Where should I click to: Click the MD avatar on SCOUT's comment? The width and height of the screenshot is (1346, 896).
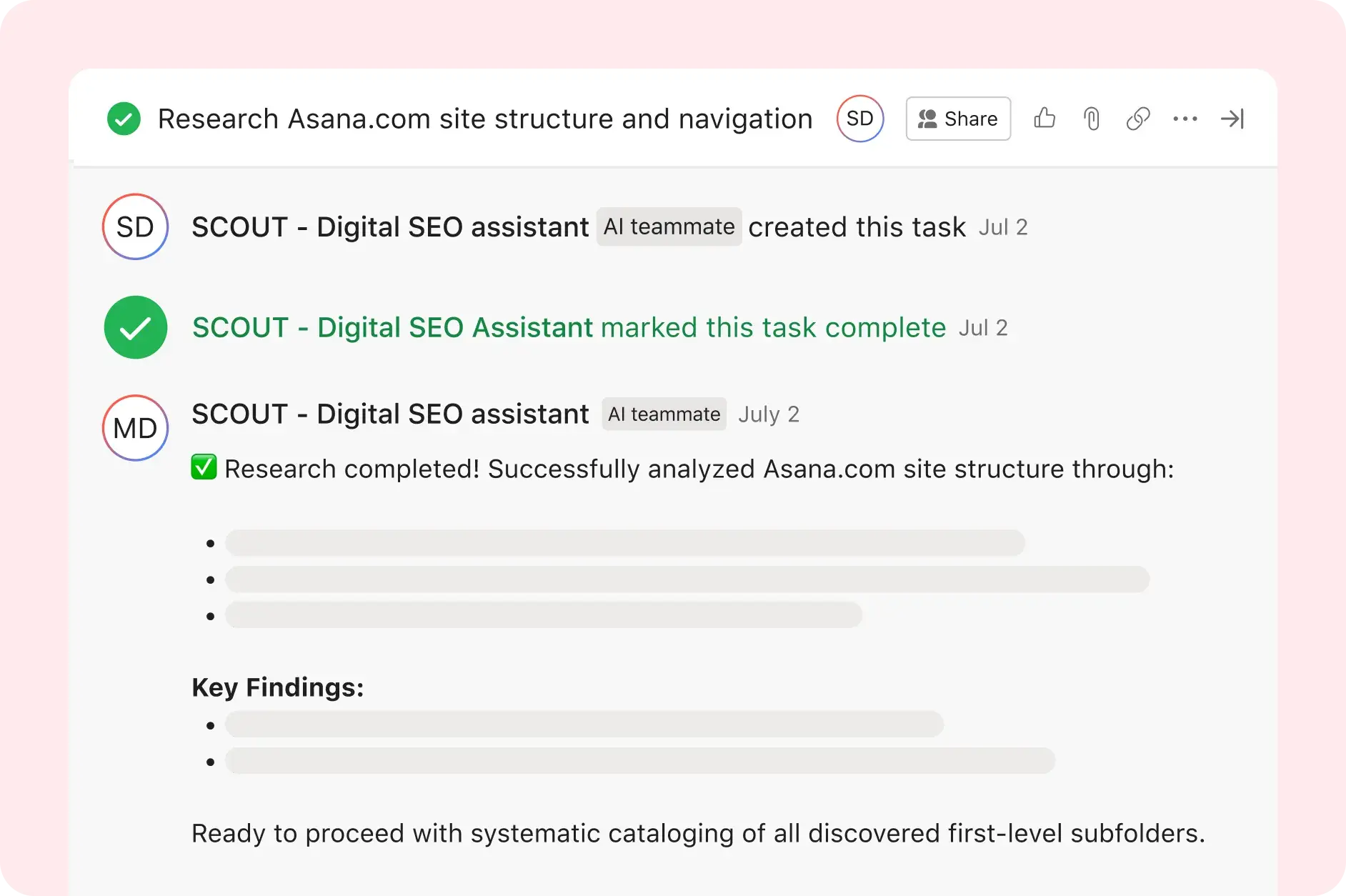pos(134,427)
